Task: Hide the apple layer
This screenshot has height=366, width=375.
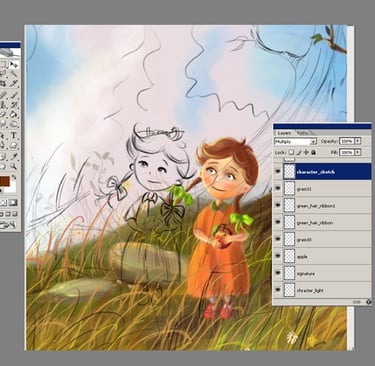Action: [278, 256]
